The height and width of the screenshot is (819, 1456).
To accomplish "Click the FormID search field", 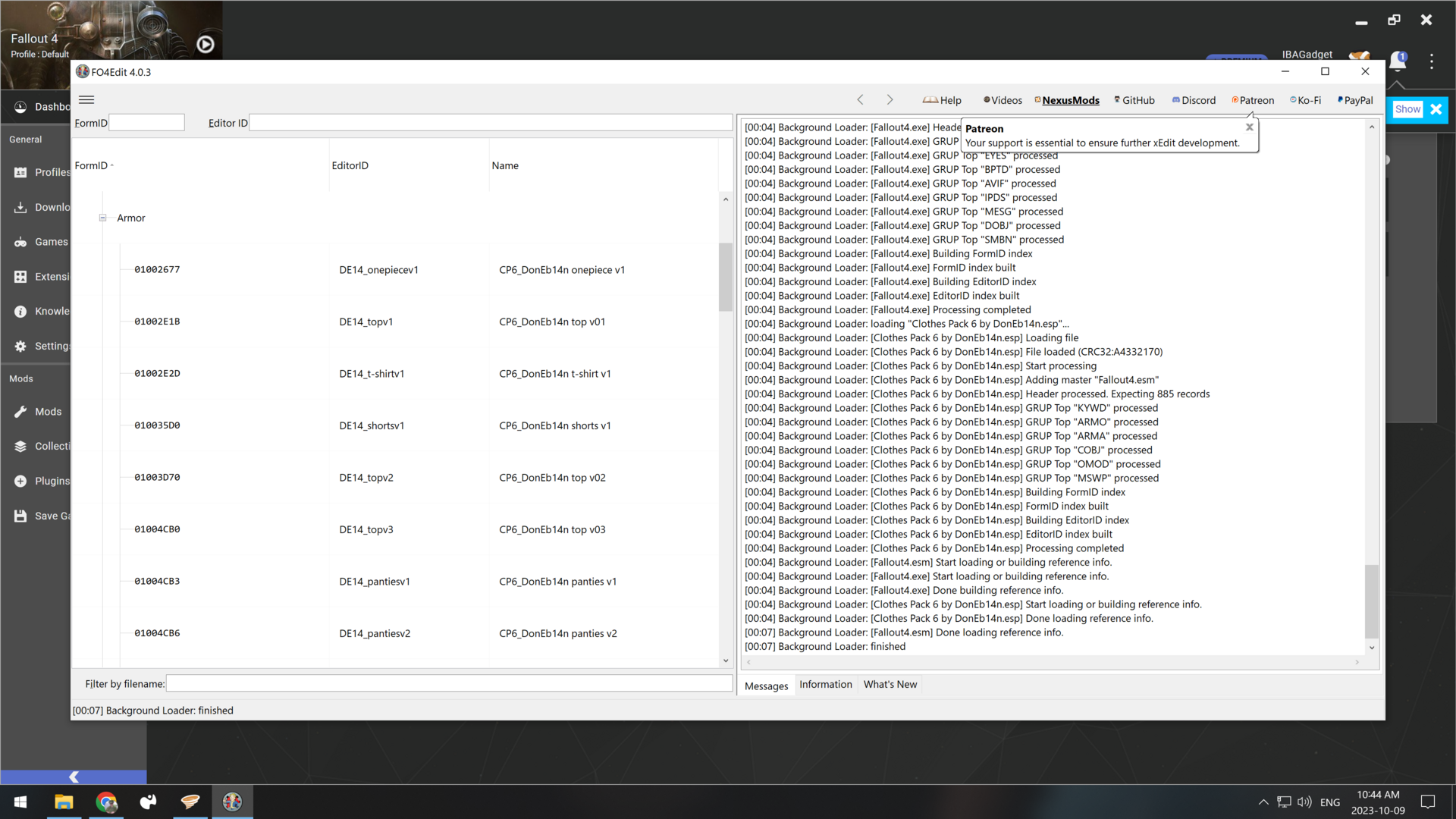I will [146, 122].
